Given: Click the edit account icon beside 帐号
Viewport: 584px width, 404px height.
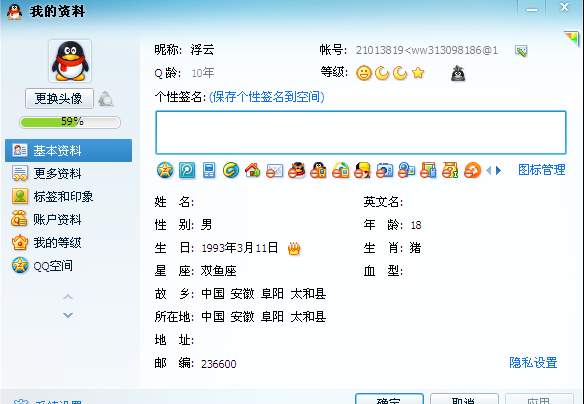Looking at the screenshot, I should [521, 51].
